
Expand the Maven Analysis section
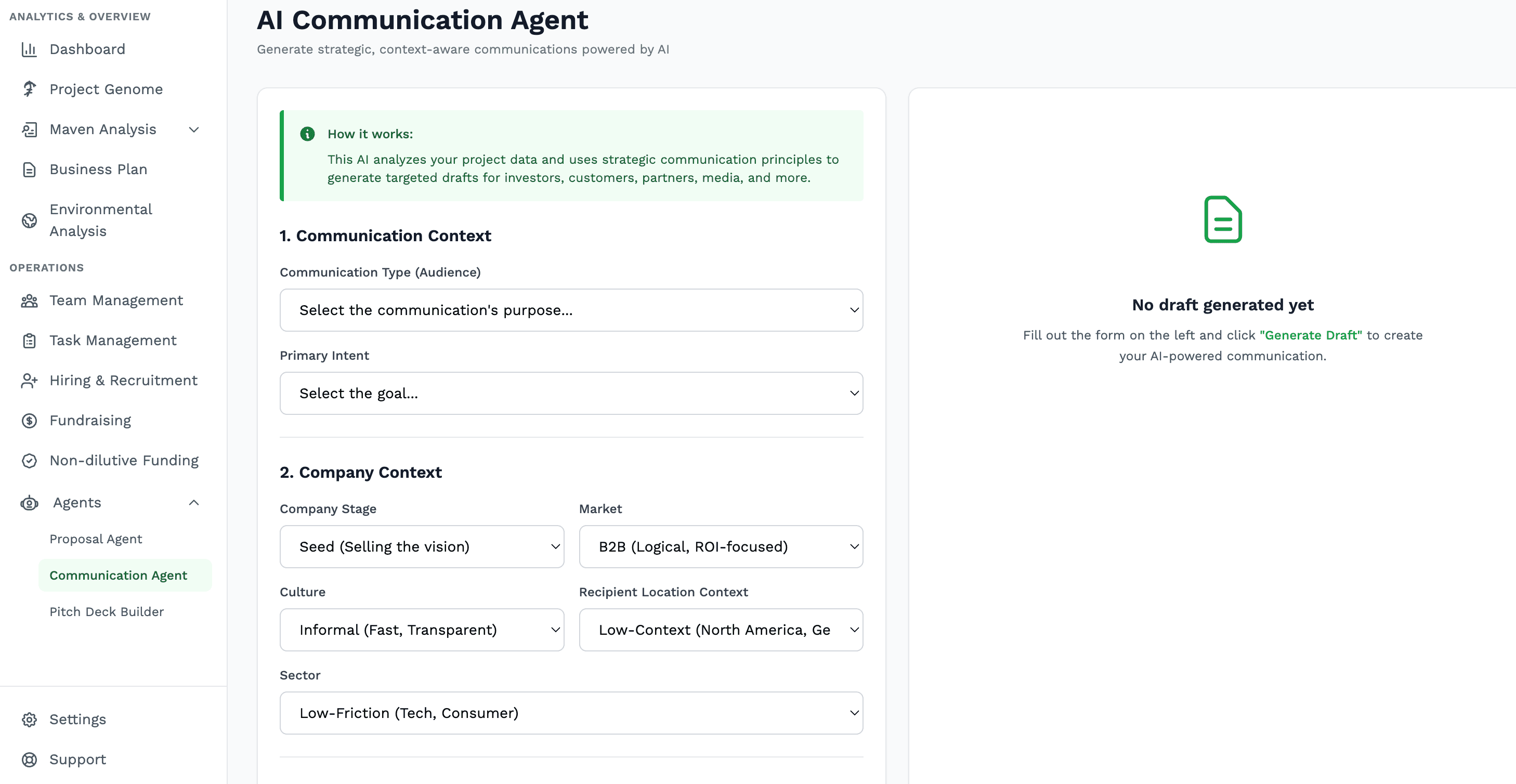click(x=194, y=129)
